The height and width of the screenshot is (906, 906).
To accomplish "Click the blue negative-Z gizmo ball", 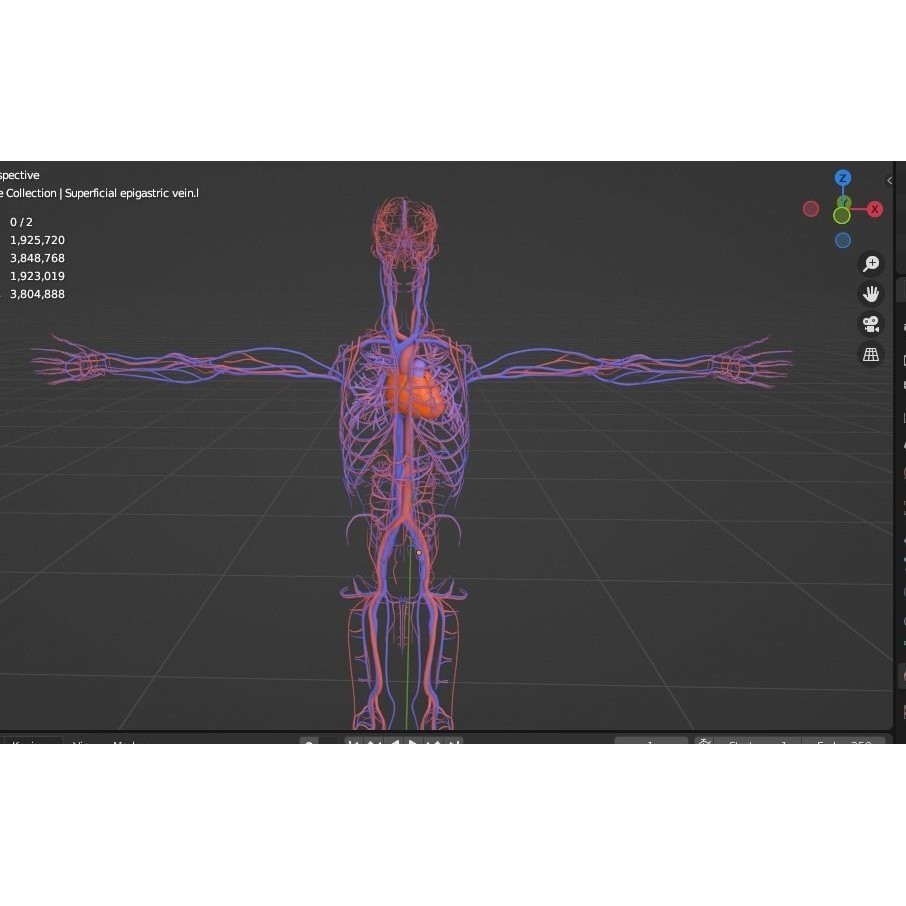I will tap(843, 240).
